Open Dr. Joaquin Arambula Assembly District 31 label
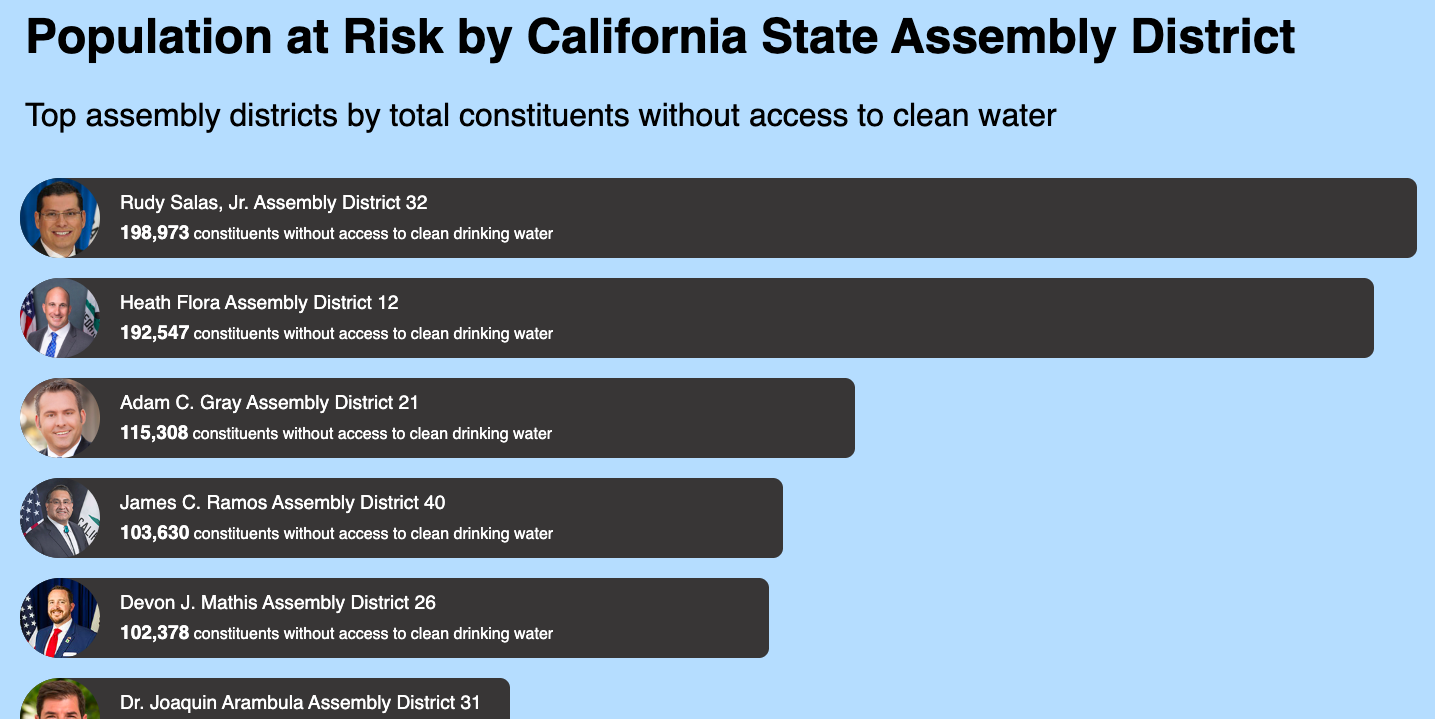The image size is (1435, 719). pos(300,703)
